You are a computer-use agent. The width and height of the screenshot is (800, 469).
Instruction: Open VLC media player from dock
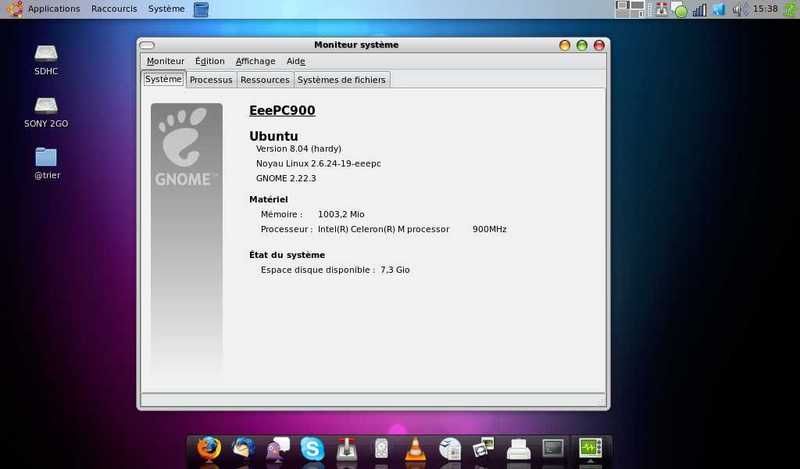coord(415,449)
